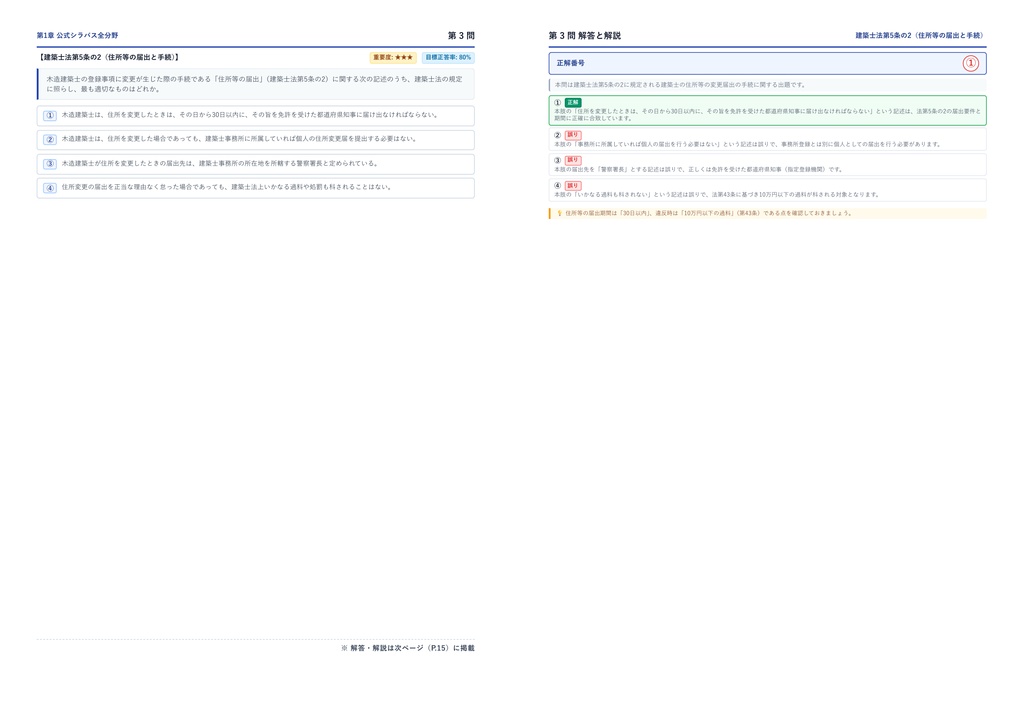Screen dimensions: 1024x724
Task: Click the footer note ※ 解答・解説は次ページ（P.15）に掲載
Action: tap(408, 648)
